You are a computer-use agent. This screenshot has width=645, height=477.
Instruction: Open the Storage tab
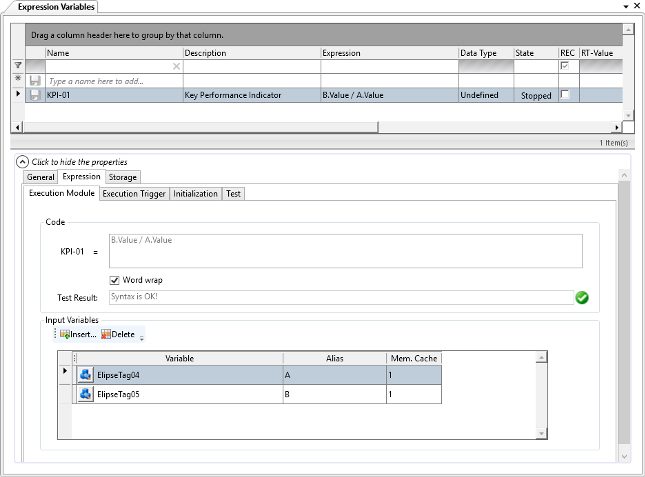(x=123, y=177)
